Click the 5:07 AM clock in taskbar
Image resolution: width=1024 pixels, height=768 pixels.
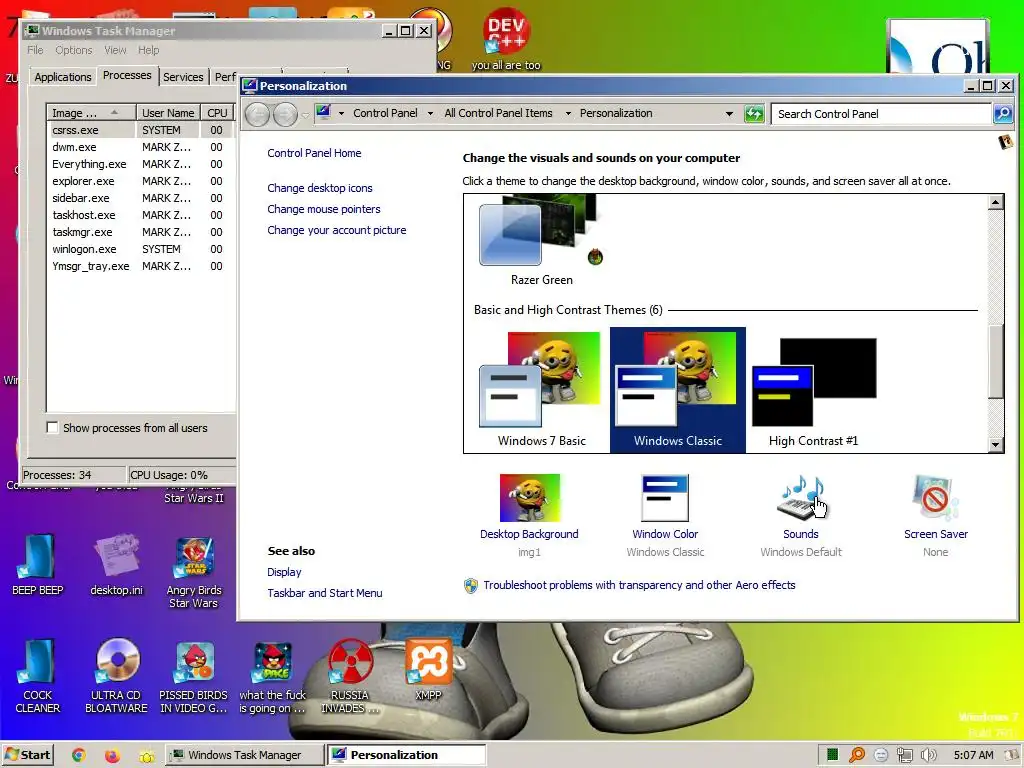point(973,755)
